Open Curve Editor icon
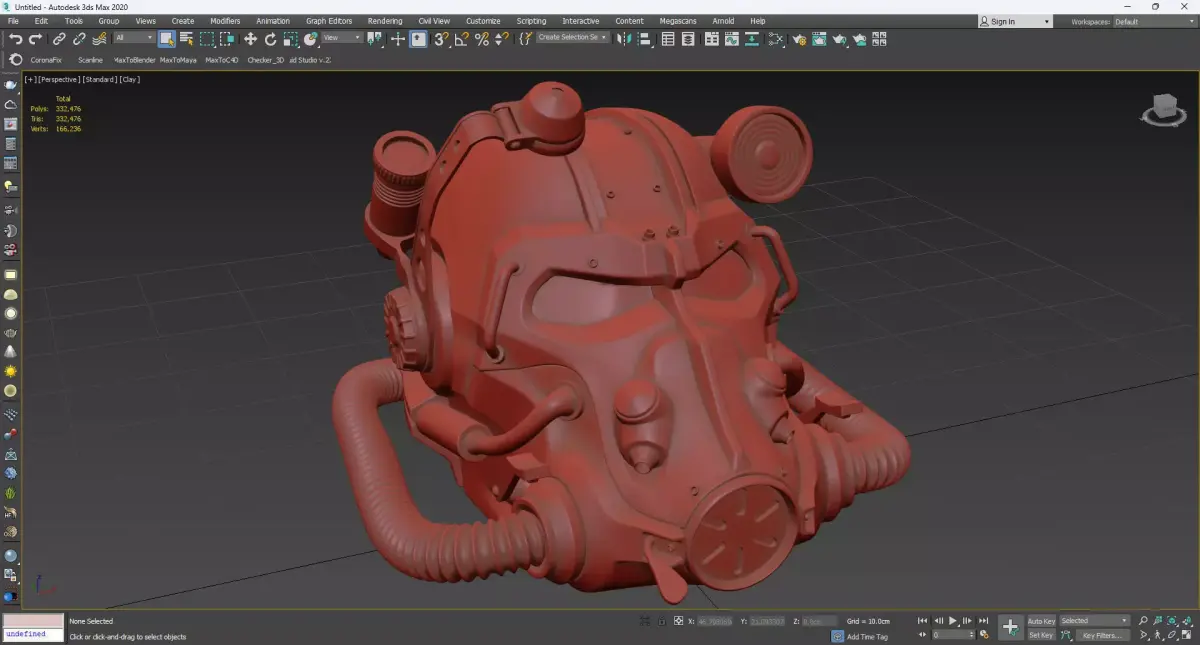The width and height of the screenshot is (1200, 645). (x=732, y=39)
